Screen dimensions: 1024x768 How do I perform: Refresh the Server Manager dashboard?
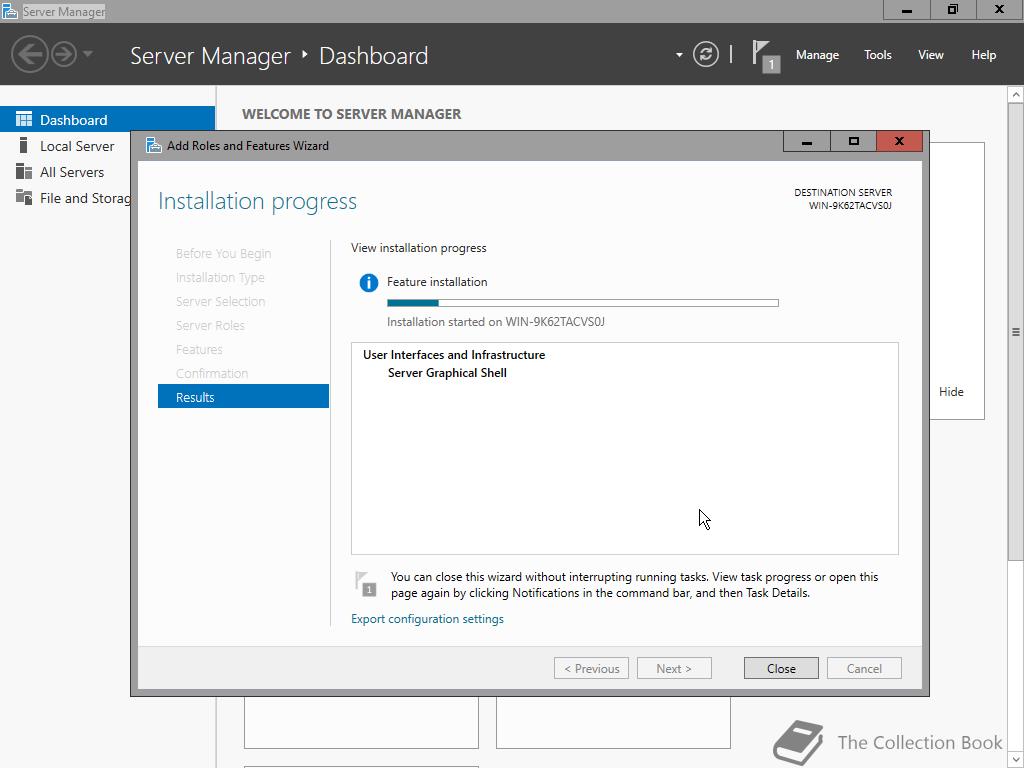[706, 54]
